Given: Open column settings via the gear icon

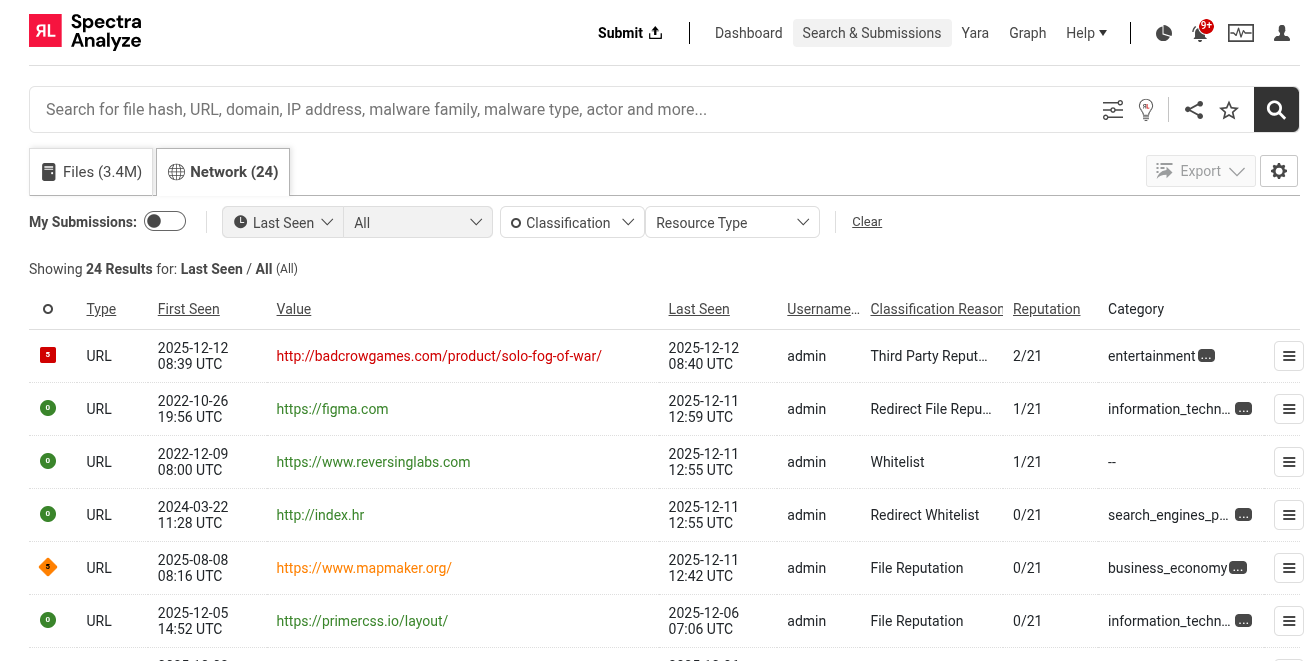Looking at the screenshot, I should 1279,171.
